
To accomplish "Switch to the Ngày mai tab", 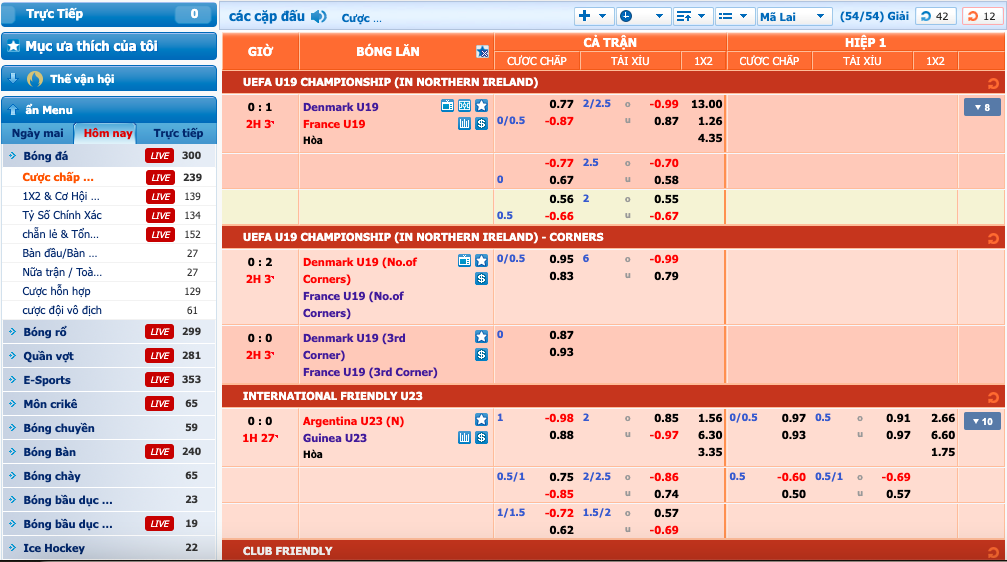I will (38, 134).
